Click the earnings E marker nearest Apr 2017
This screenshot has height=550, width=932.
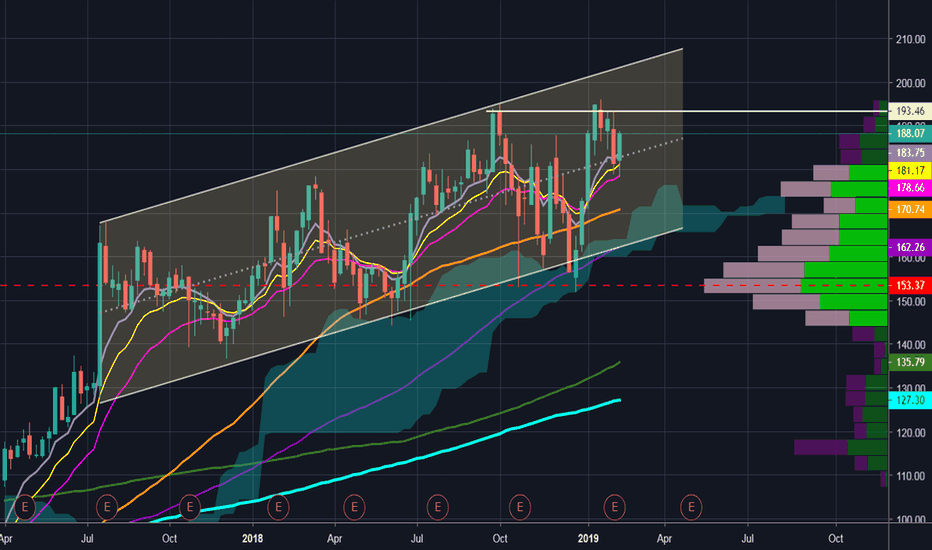pyautogui.click(x=25, y=507)
